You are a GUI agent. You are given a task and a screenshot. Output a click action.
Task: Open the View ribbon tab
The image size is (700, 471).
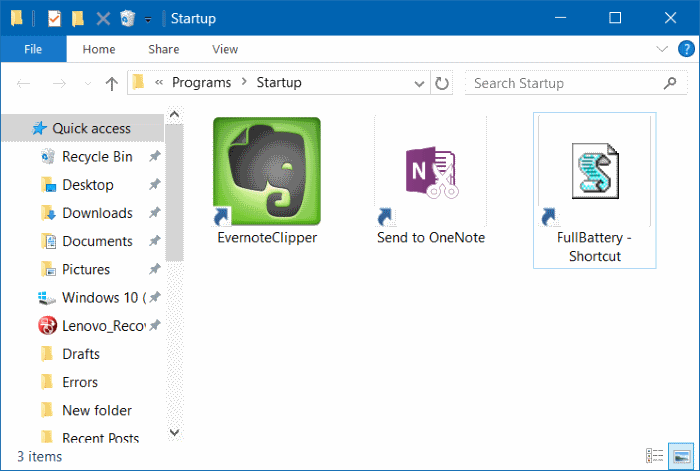[225, 49]
